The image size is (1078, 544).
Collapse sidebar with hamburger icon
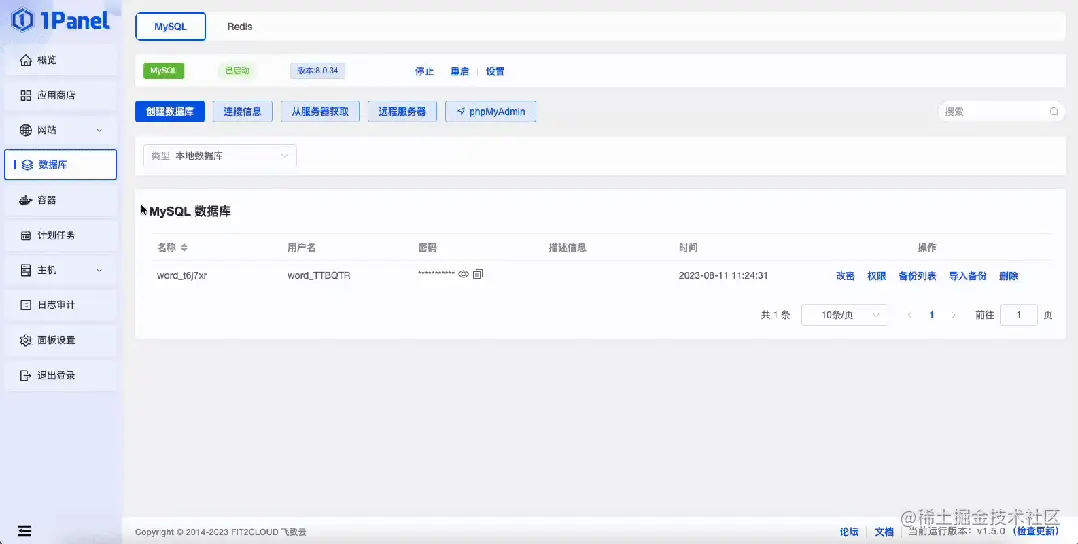pyautogui.click(x=25, y=531)
